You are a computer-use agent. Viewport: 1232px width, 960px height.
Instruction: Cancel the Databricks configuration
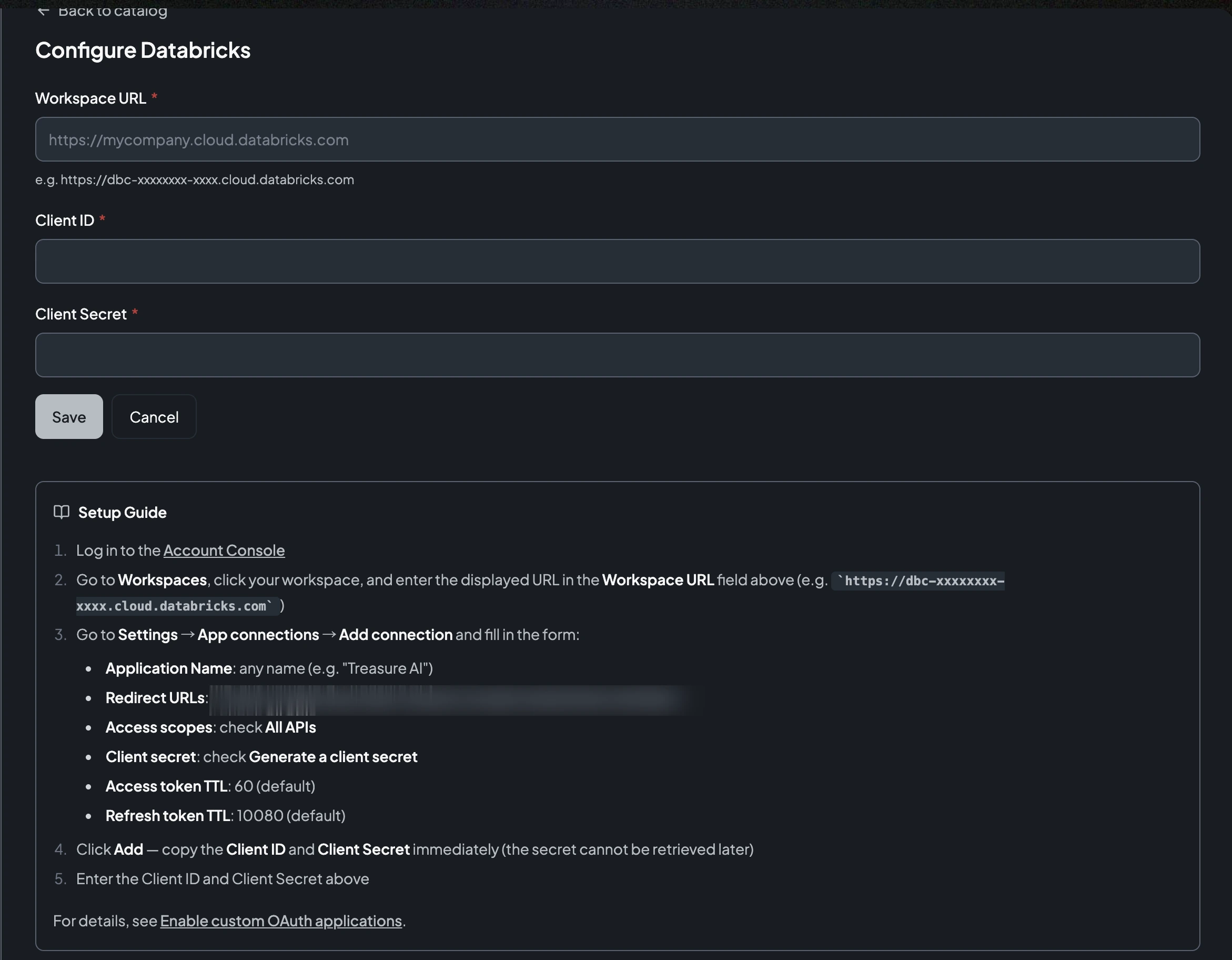(x=154, y=416)
